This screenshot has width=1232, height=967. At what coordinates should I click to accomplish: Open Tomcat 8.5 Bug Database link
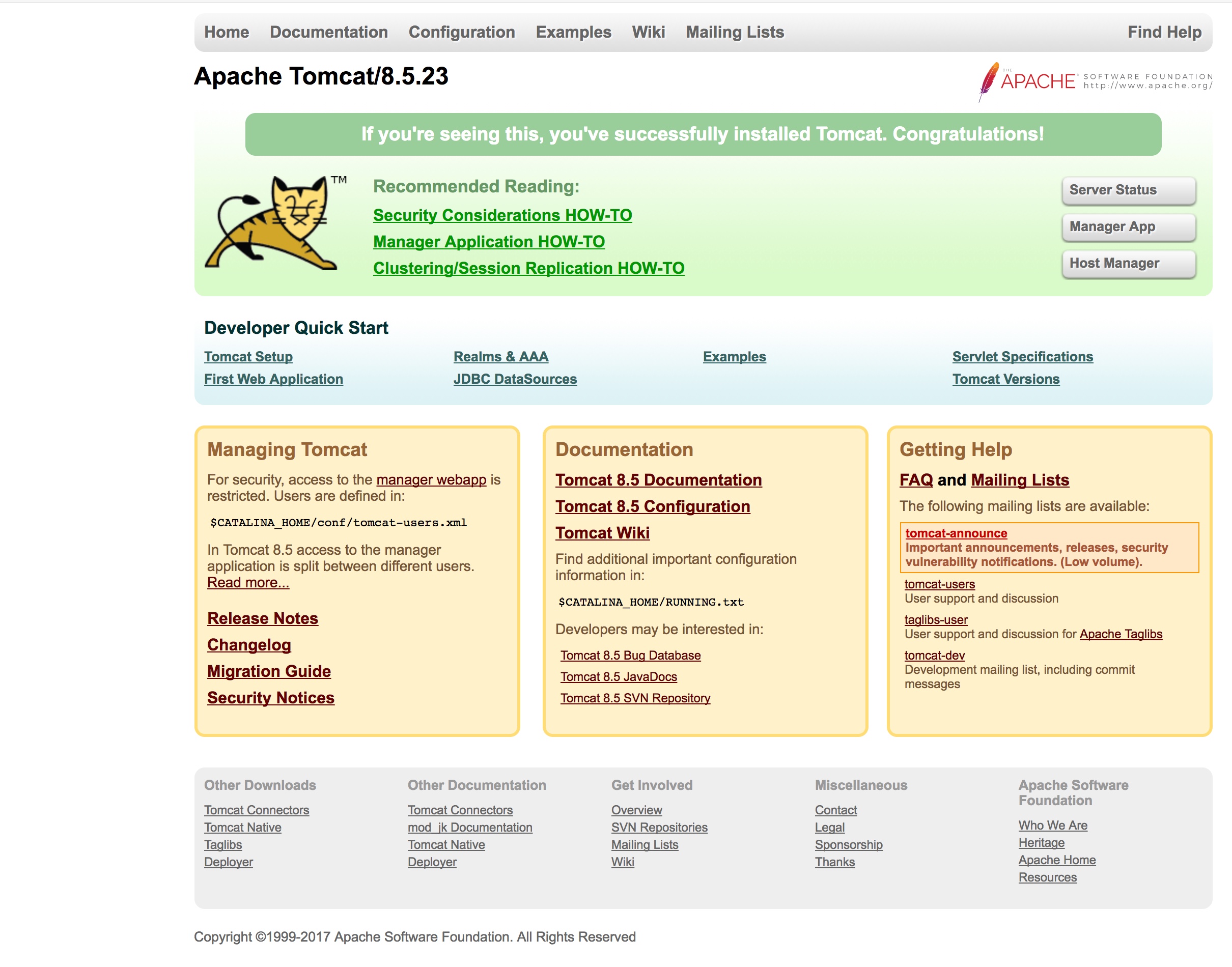pyautogui.click(x=631, y=656)
